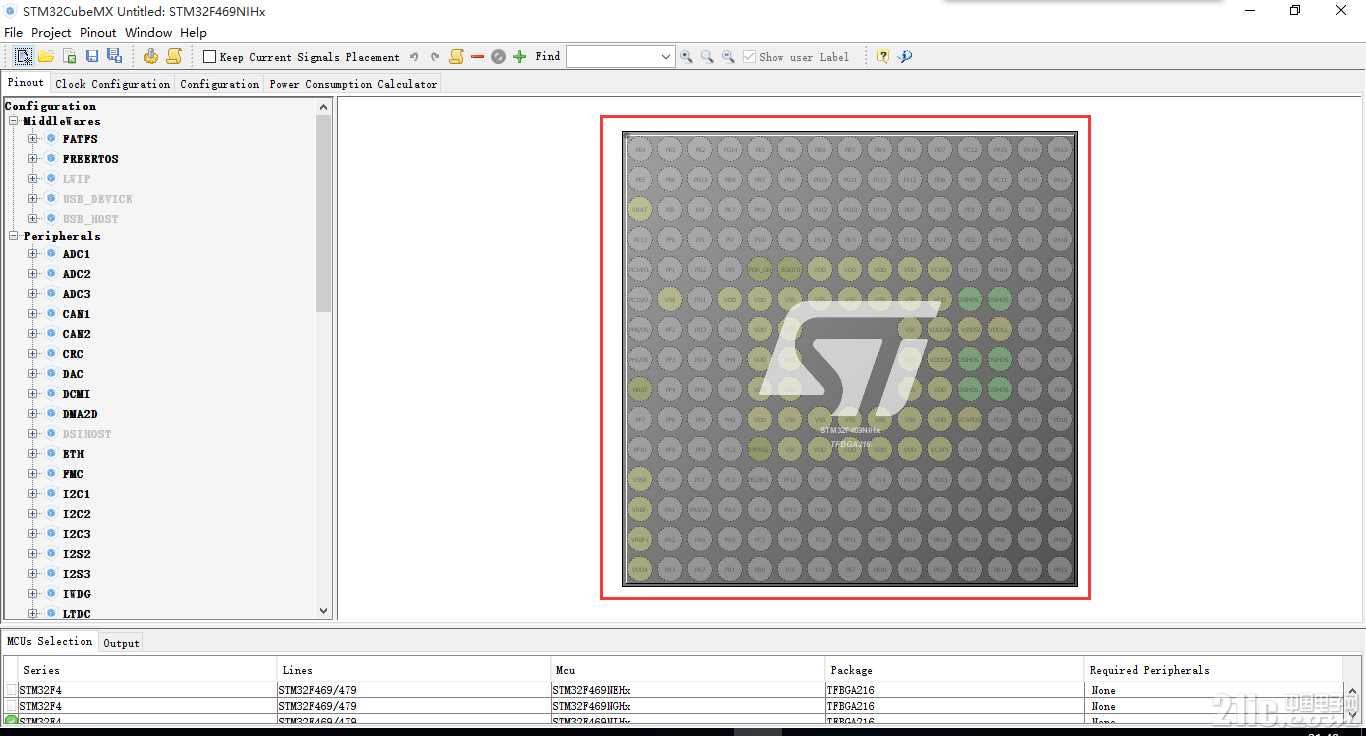
Task: Select the DMA2D tree item
Action: click(x=80, y=414)
